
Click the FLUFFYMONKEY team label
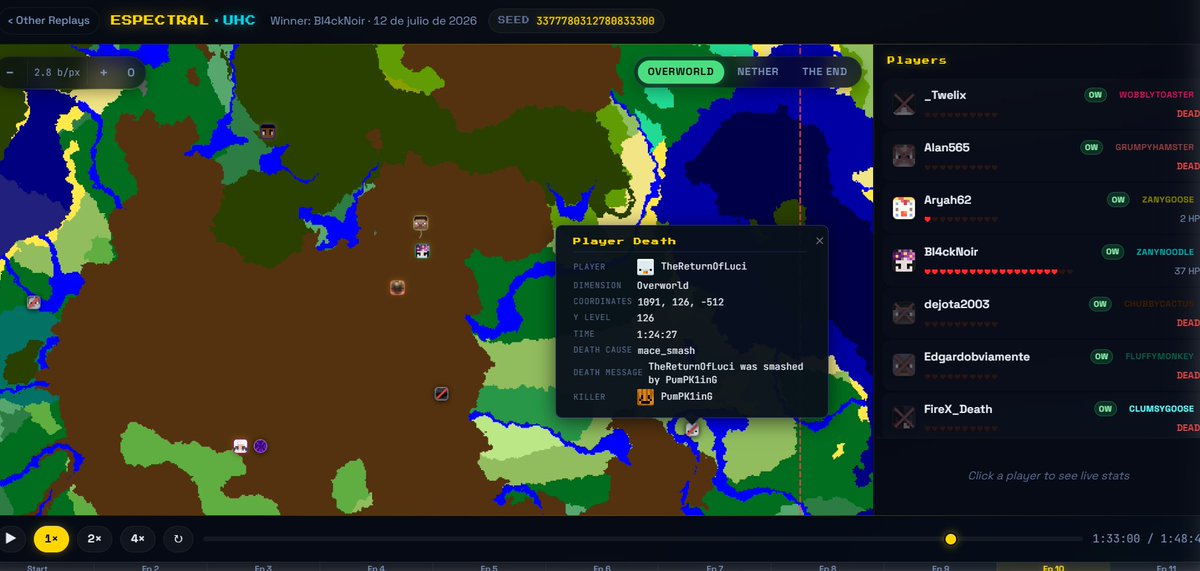tap(1158, 357)
